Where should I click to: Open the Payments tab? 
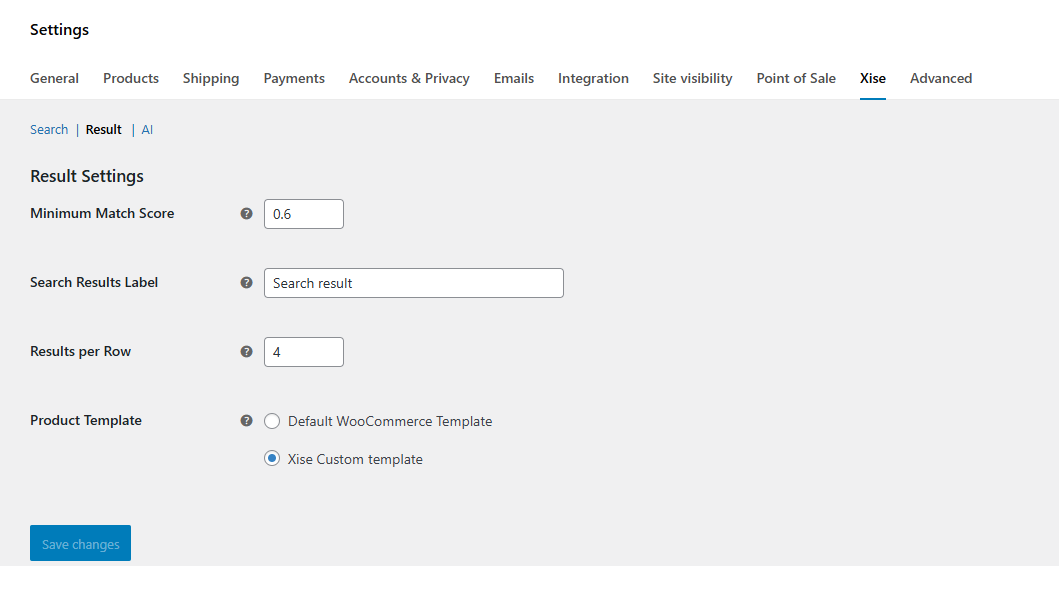click(x=294, y=78)
